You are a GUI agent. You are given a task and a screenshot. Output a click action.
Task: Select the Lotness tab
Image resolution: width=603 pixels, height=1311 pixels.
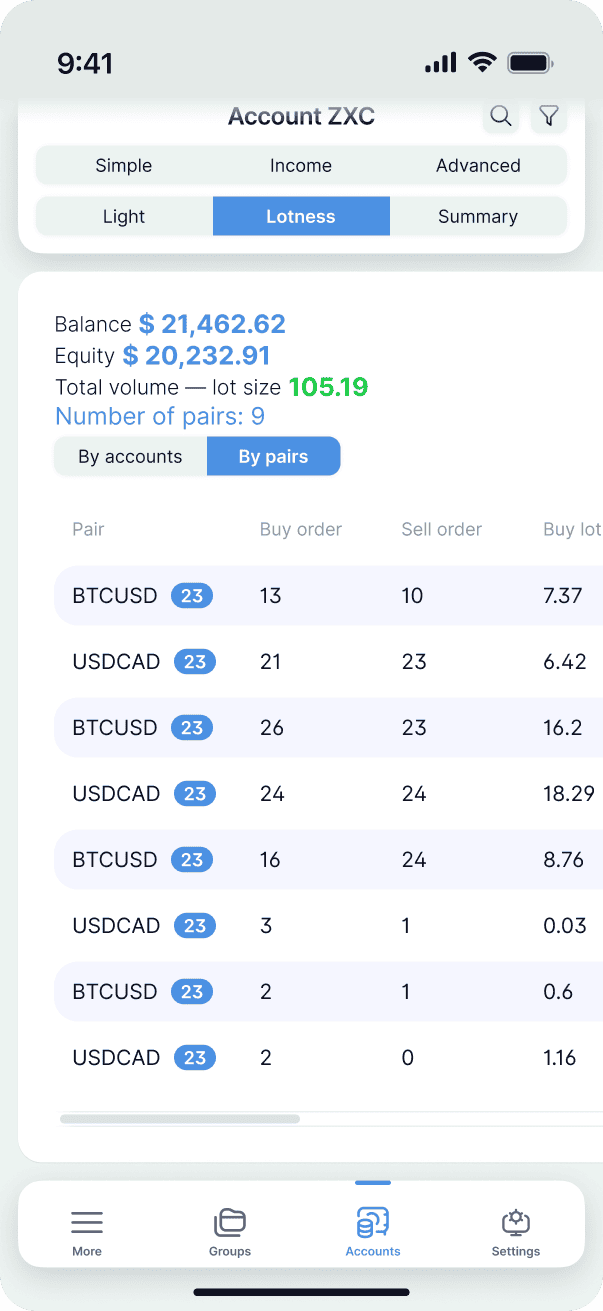coord(301,216)
